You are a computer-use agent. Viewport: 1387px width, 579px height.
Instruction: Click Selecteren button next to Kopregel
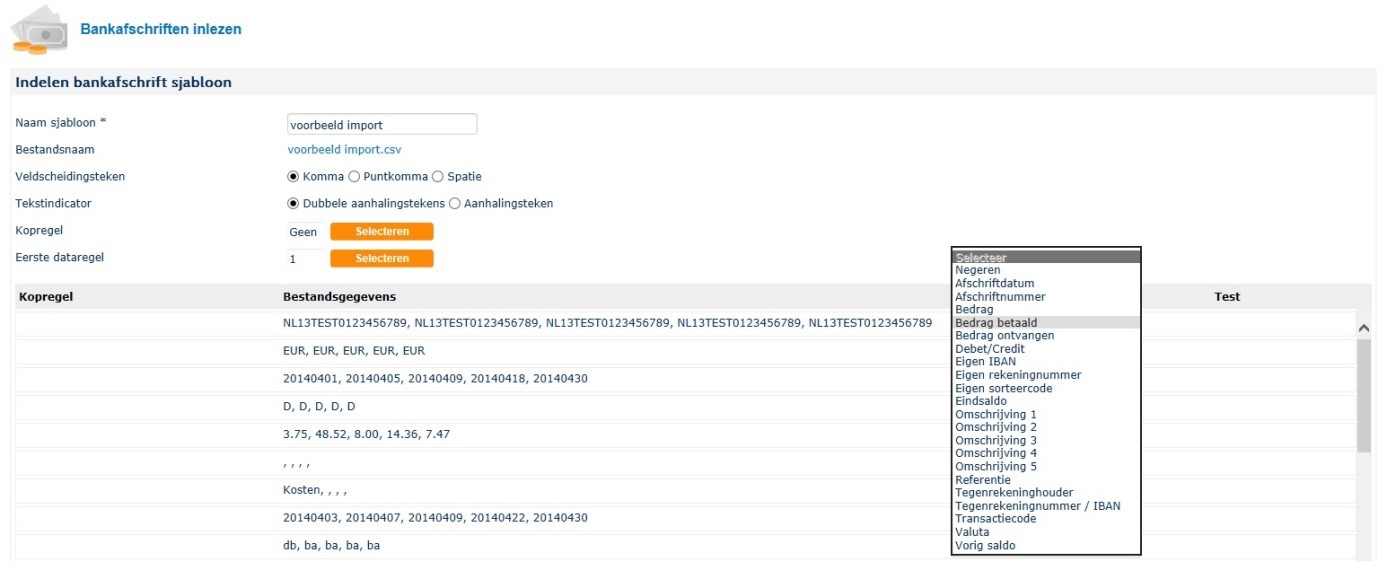tap(382, 232)
